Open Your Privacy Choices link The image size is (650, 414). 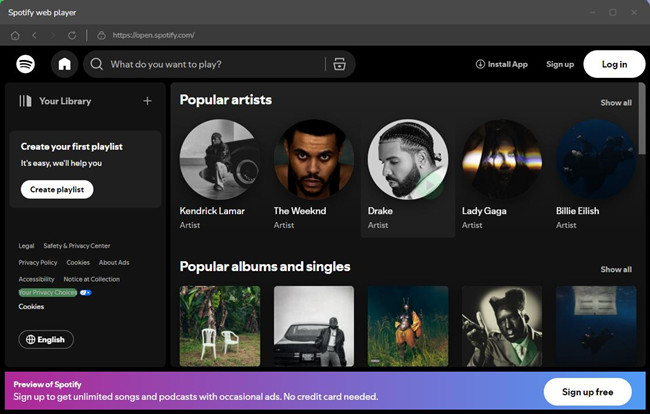pos(48,293)
